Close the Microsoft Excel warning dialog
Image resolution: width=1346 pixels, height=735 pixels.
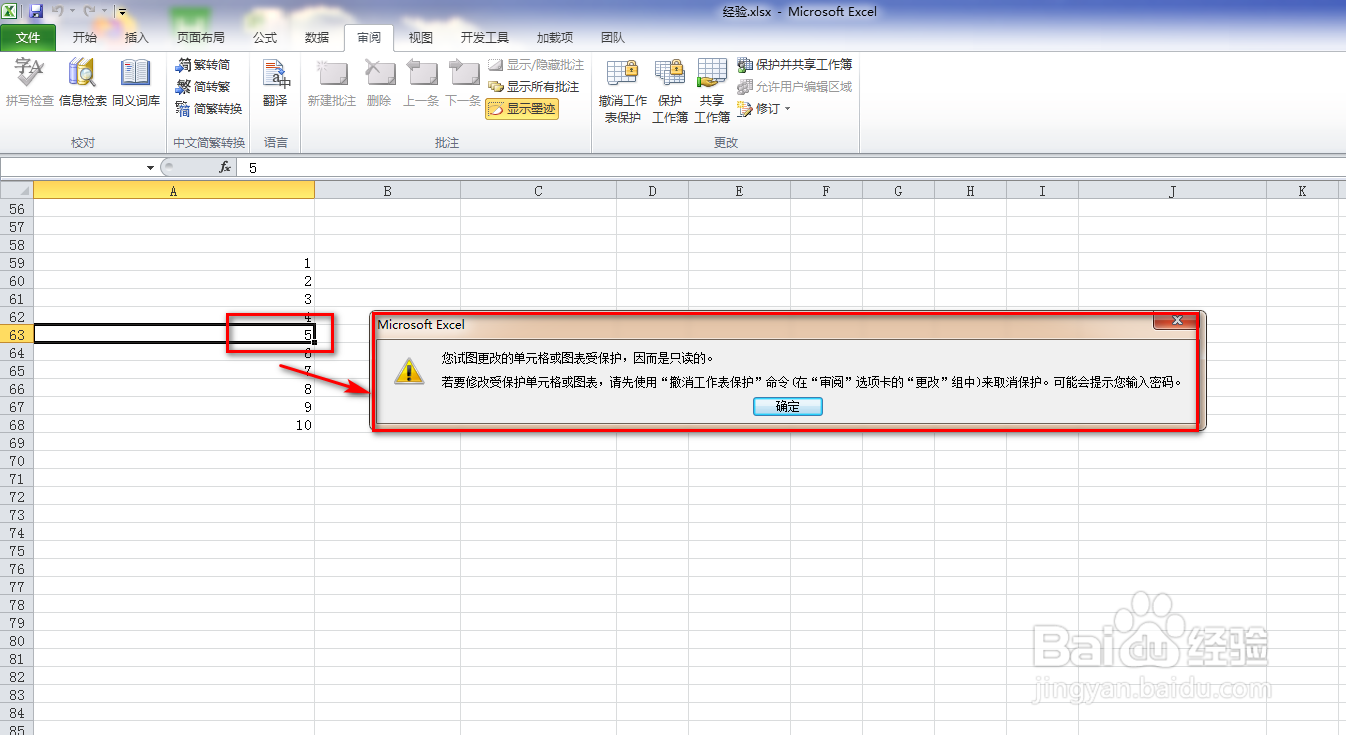1177,321
